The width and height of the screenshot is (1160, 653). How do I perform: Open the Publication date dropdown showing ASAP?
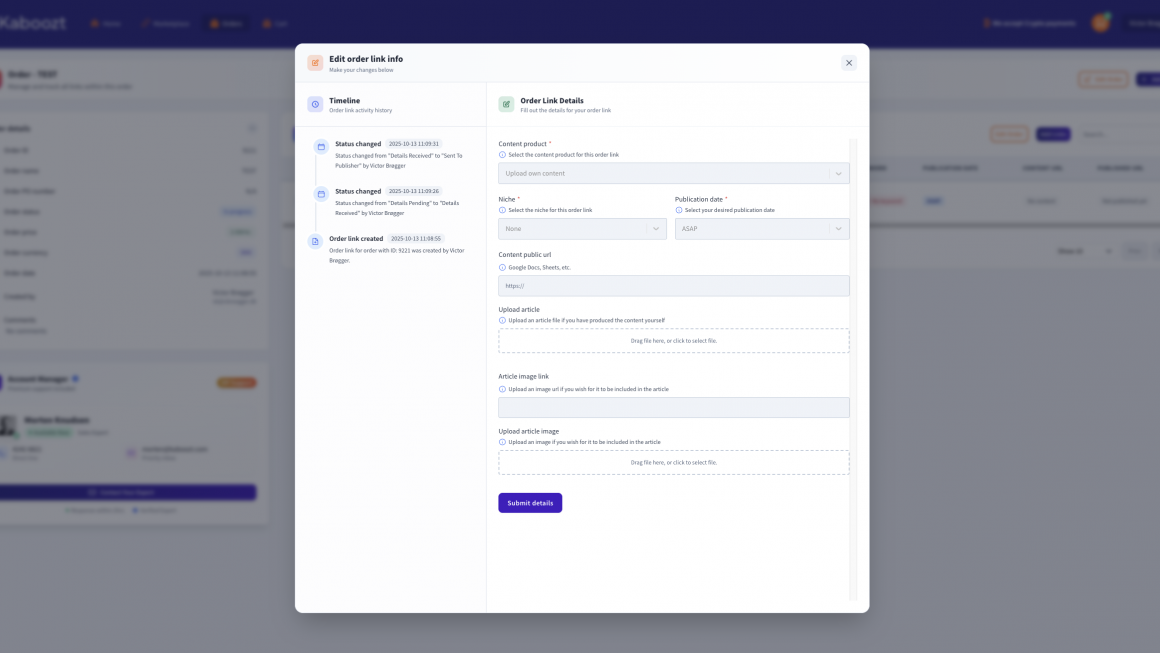click(x=762, y=229)
